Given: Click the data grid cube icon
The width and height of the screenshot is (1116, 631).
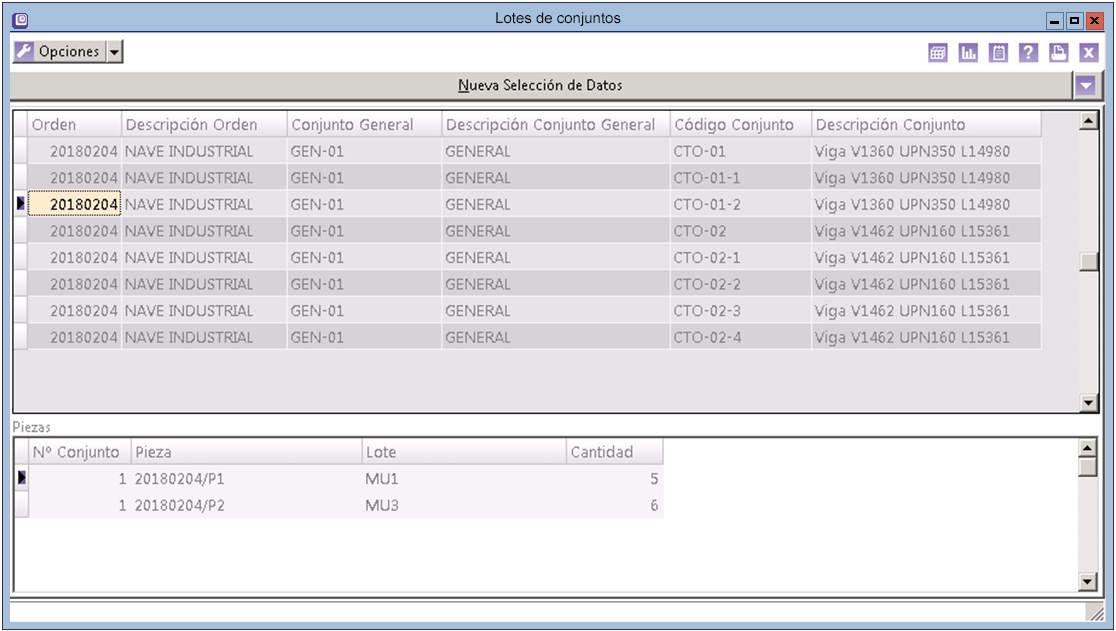Looking at the screenshot, I should pyautogui.click(x=938, y=54).
